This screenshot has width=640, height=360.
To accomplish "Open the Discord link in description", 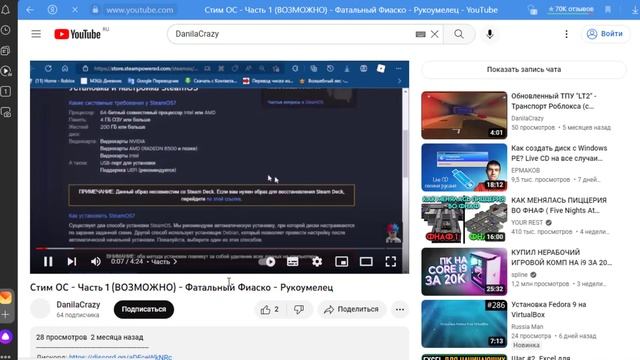I will click(x=120, y=357).
